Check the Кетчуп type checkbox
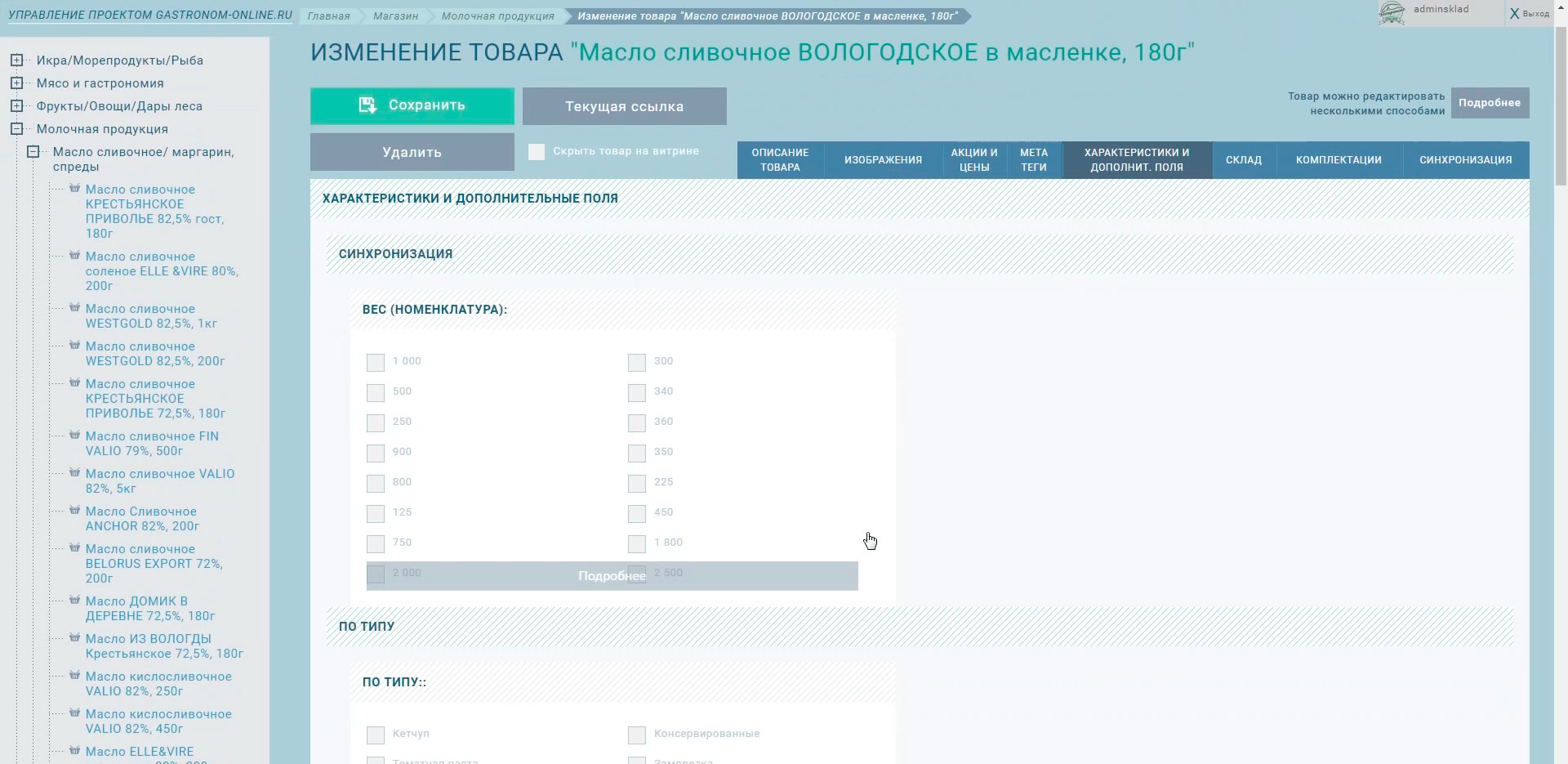 (376, 735)
